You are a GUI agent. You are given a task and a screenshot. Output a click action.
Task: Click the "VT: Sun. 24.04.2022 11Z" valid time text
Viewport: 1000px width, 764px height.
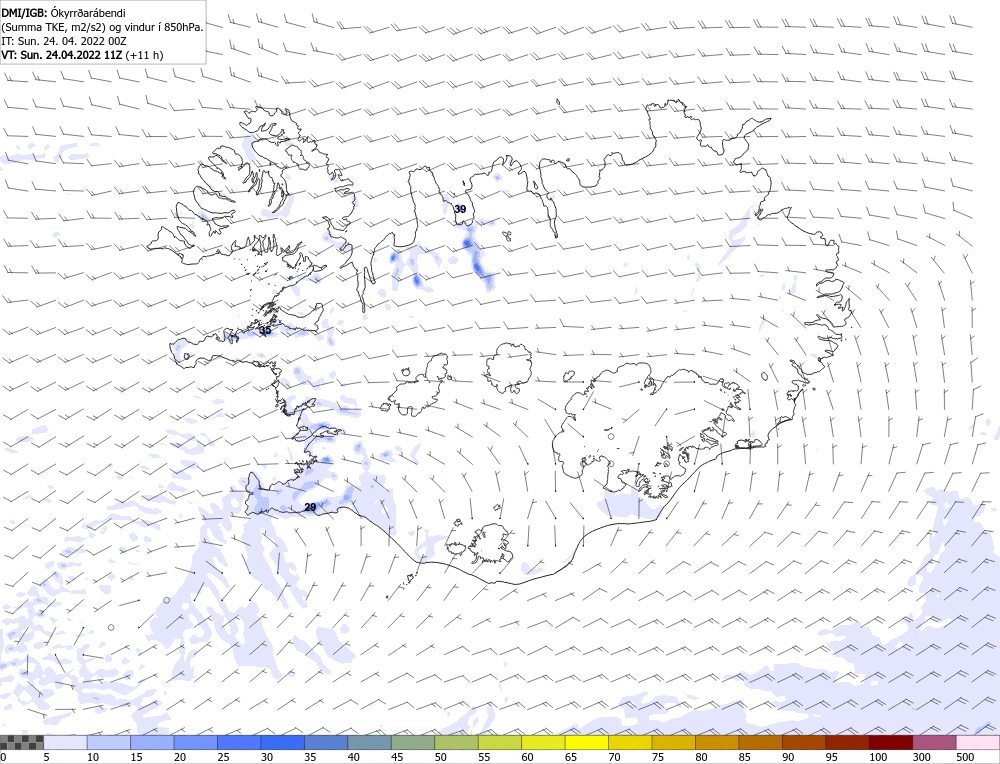(x=61, y=55)
